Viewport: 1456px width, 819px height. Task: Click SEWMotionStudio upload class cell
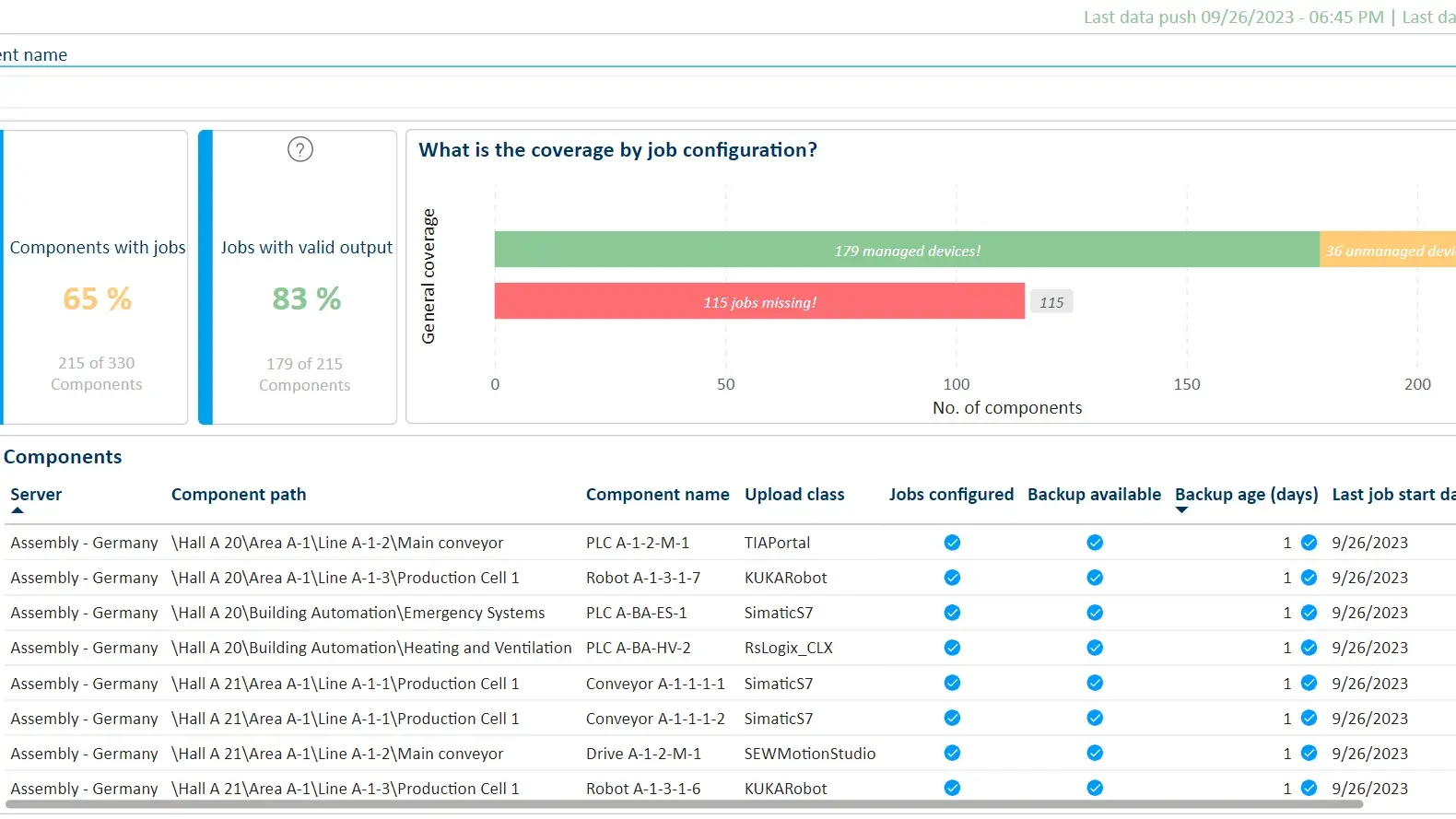(x=810, y=754)
